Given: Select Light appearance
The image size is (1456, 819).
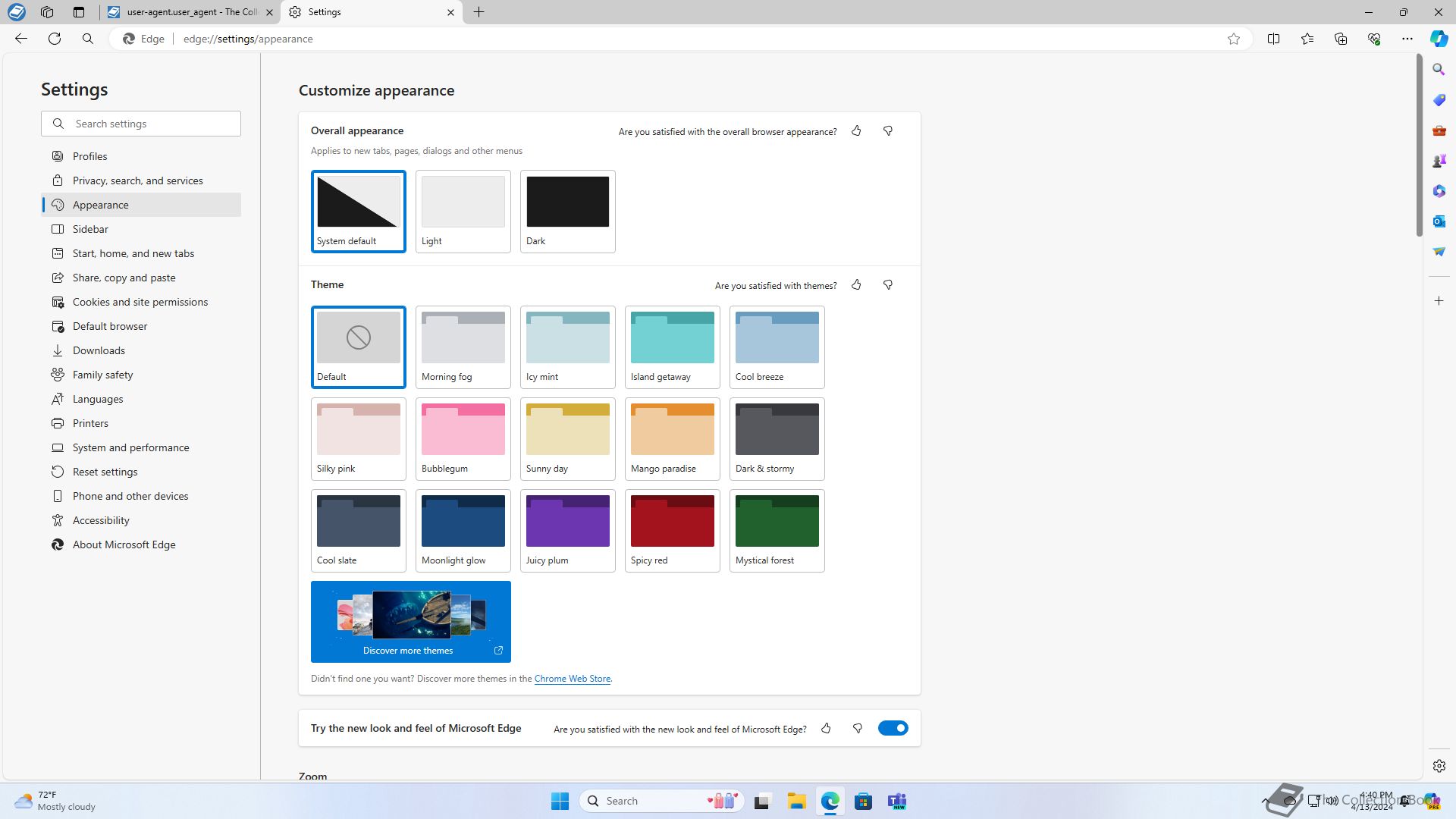Looking at the screenshot, I should point(463,211).
